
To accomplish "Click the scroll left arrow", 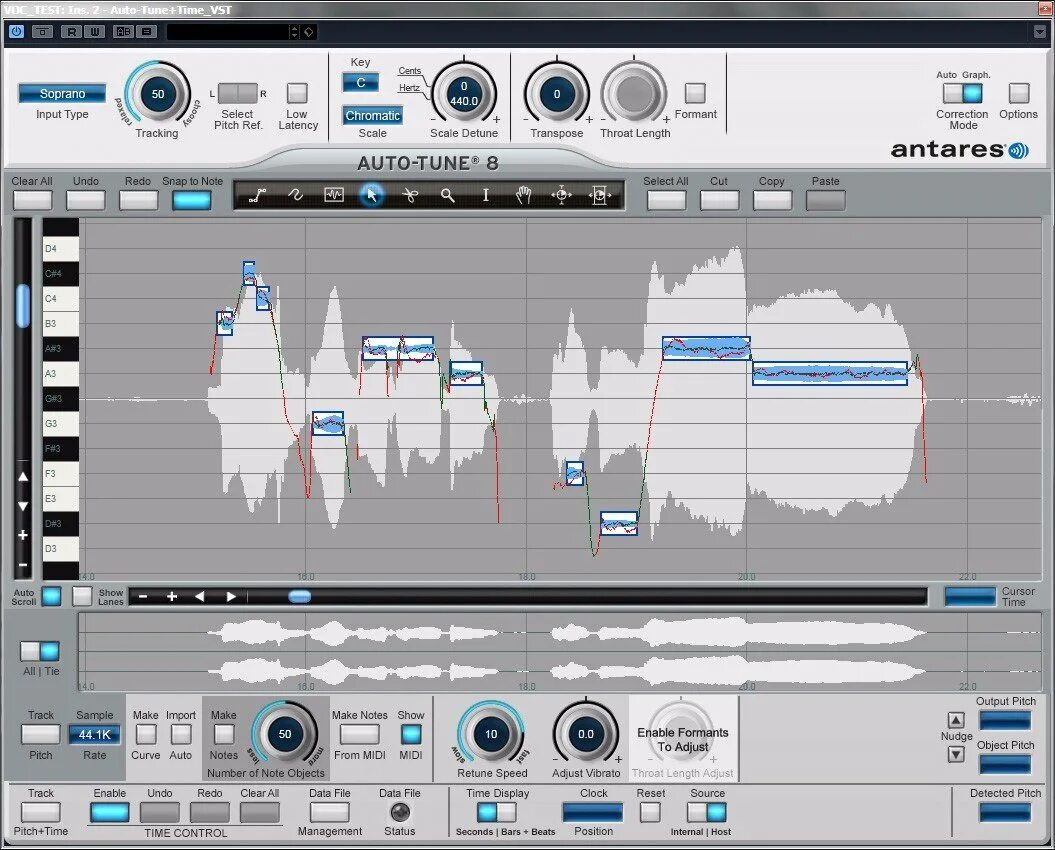I will tap(200, 596).
